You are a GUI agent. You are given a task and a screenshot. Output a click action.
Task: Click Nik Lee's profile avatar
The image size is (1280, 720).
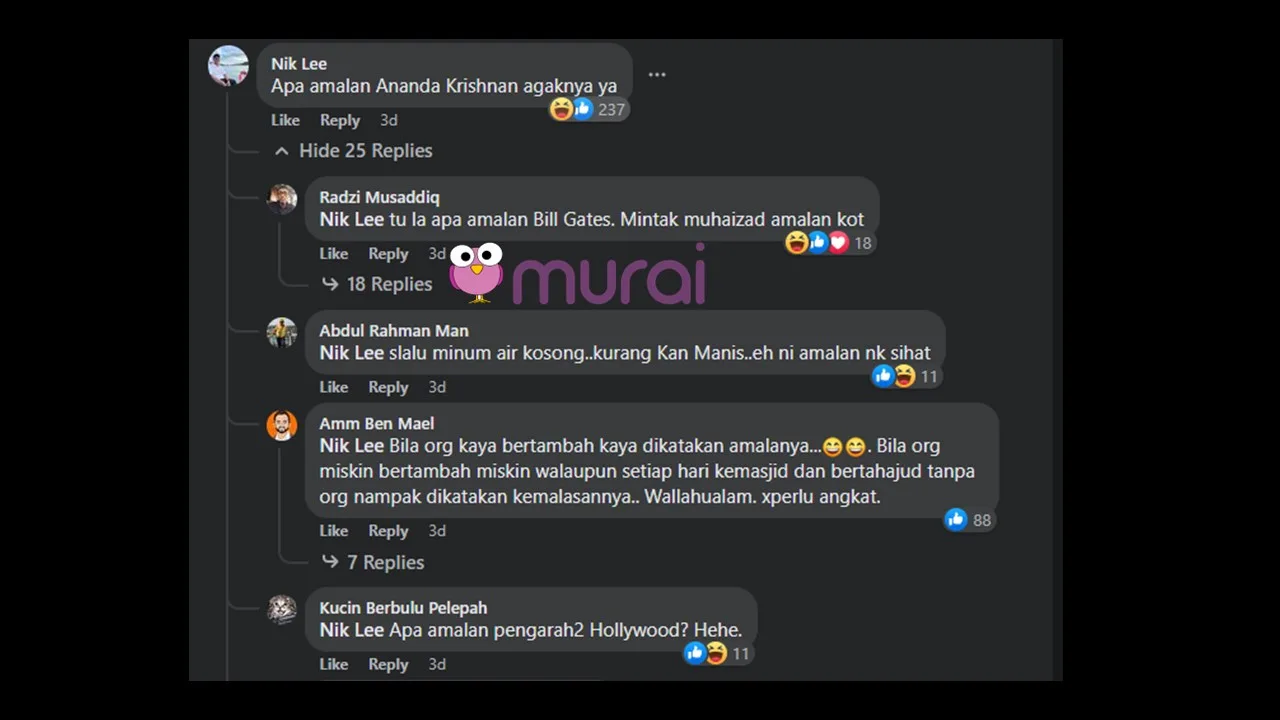click(x=228, y=66)
